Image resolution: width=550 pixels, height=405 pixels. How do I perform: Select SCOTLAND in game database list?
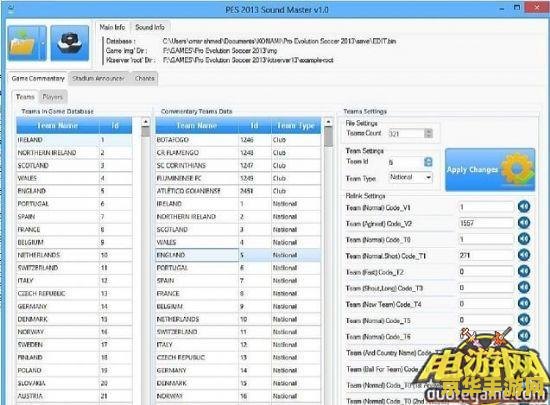(x=74, y=165)
